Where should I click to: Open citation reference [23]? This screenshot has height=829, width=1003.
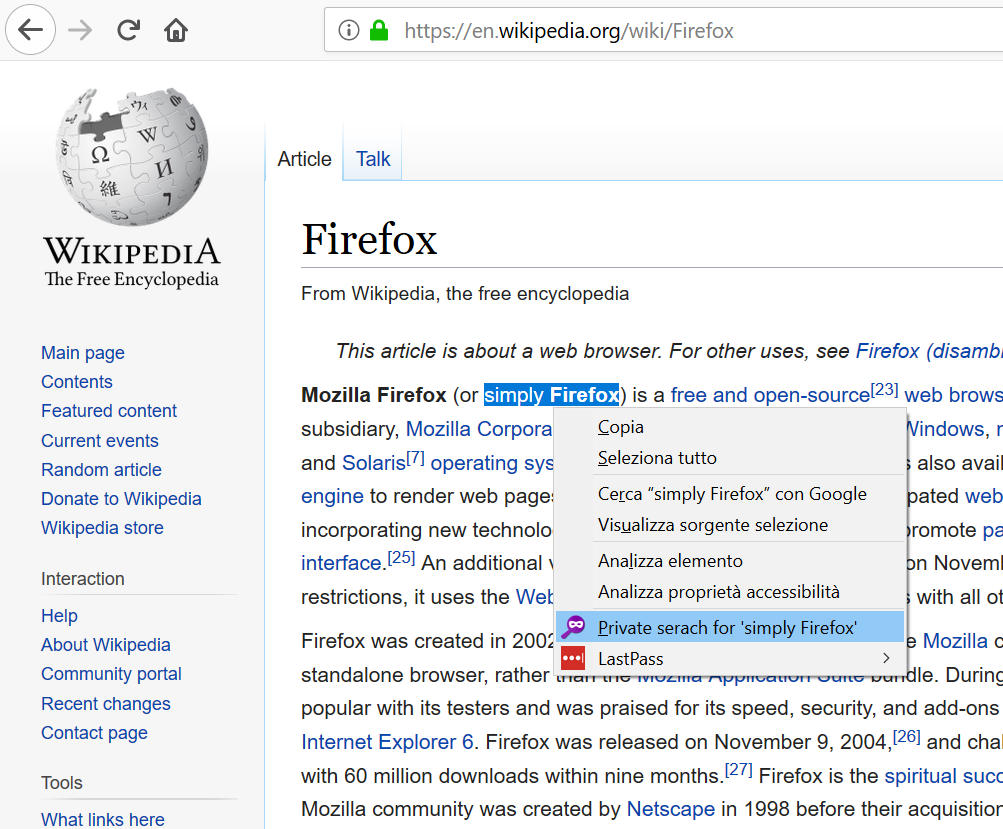(x=884, y=389)
